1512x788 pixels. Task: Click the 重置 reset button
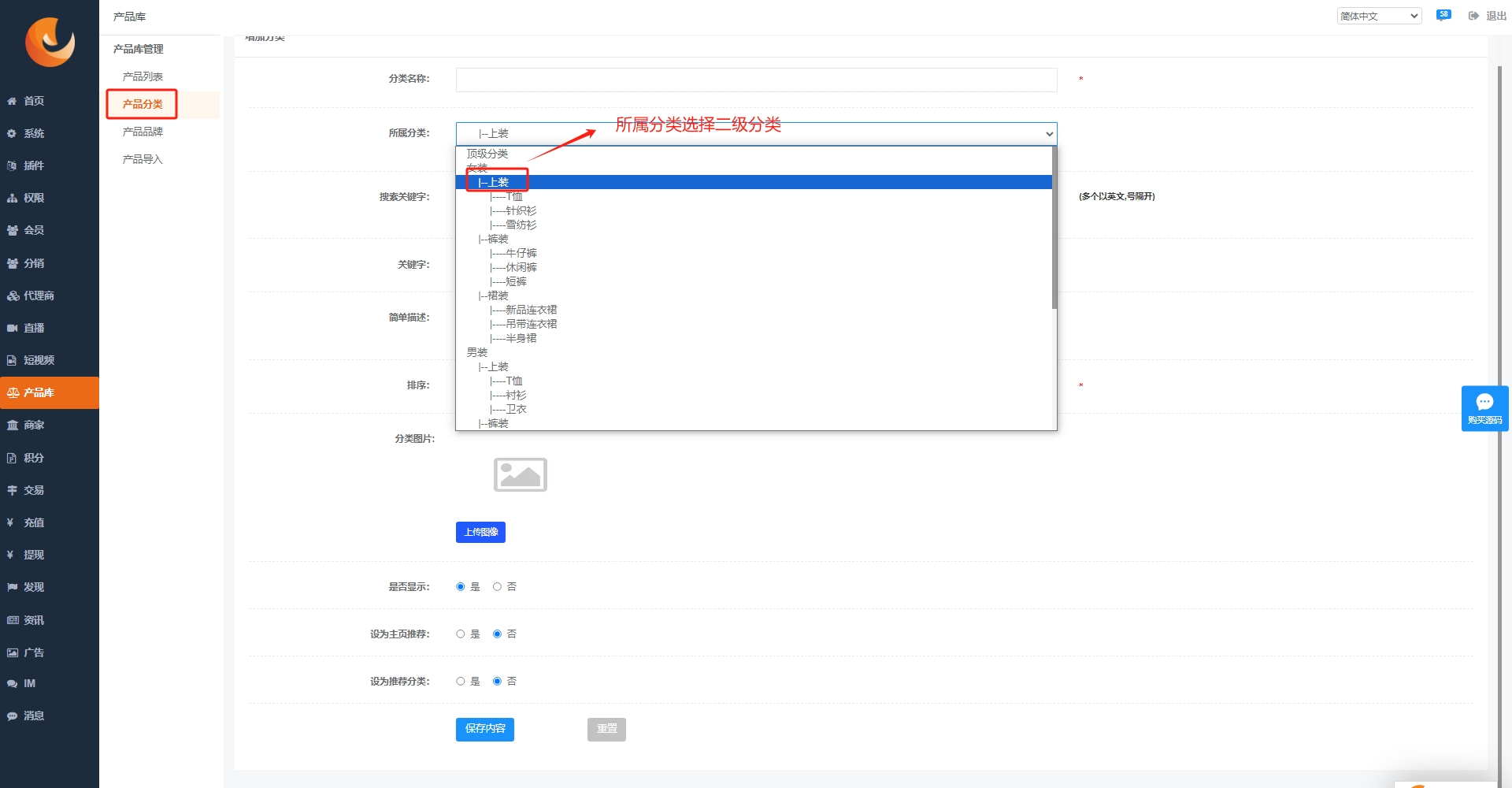pyautogui.click(x=606, y=729)
